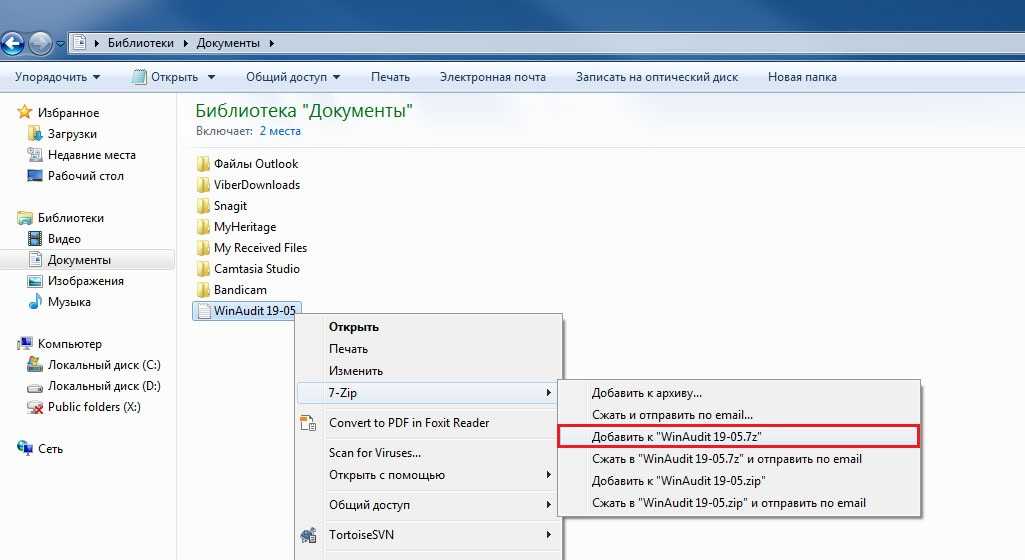1025x560 pixels.
Task: Click the "2 места" link
Action: tap(280, 131)
